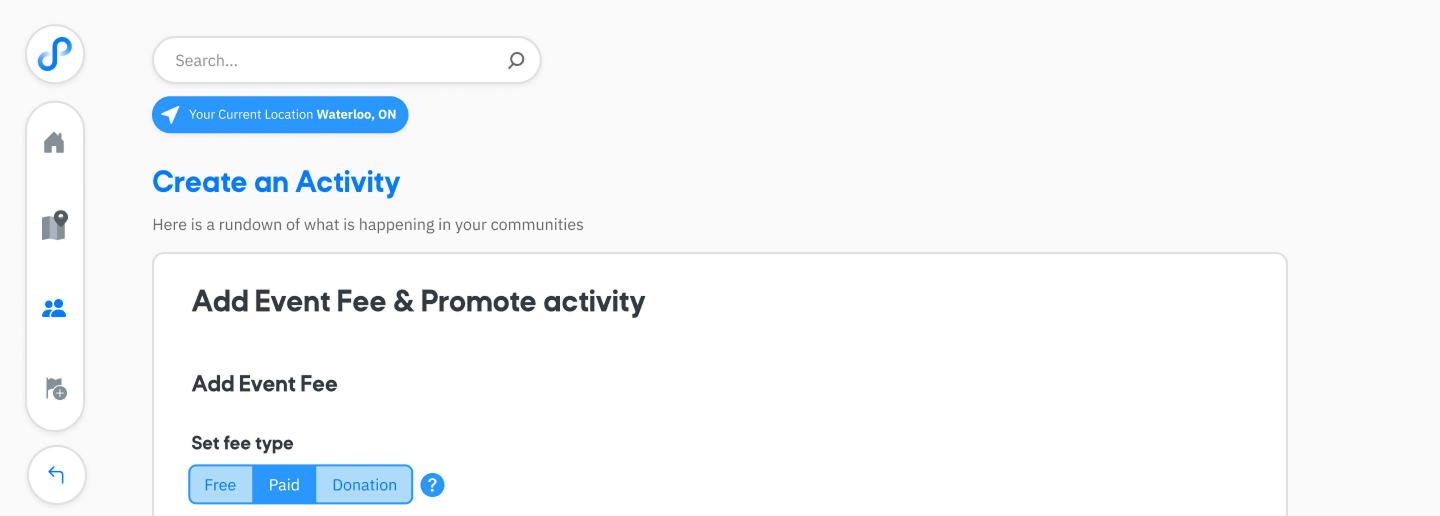1440x516 pixels.
Task: Open the map view icon
Action: [x=54, y=225]
